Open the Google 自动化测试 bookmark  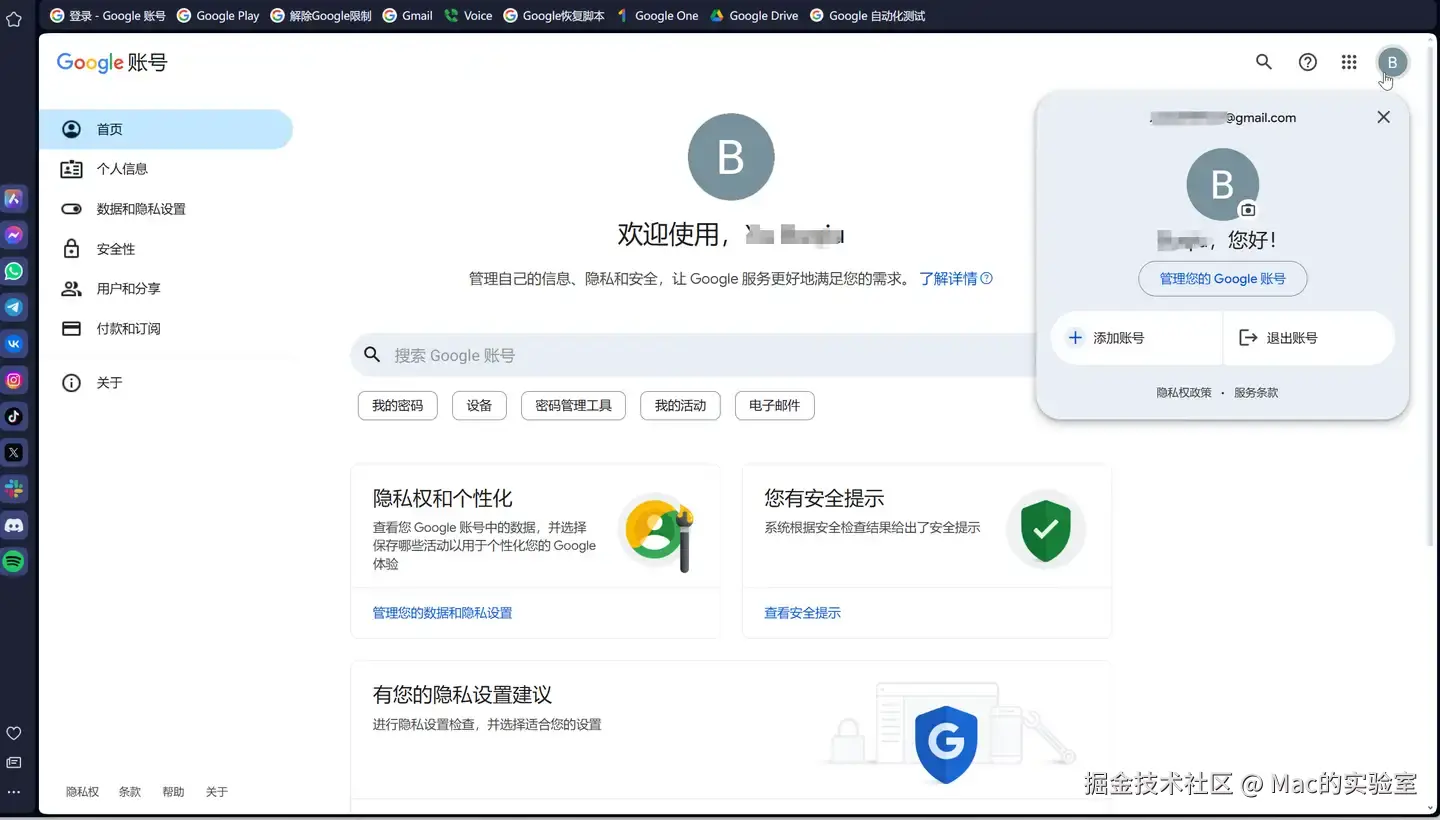coord(868,16)
